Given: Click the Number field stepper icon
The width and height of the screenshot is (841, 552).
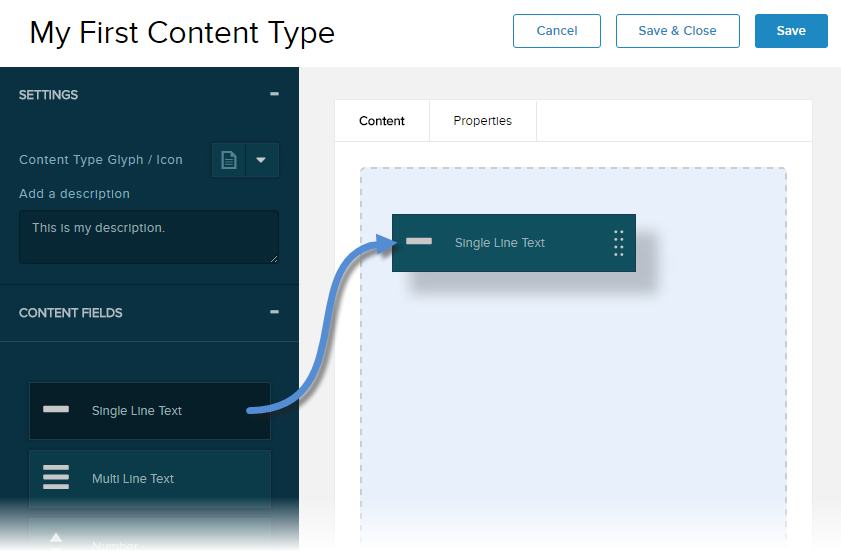Looking at the screenshot, I should click(56, 541).
